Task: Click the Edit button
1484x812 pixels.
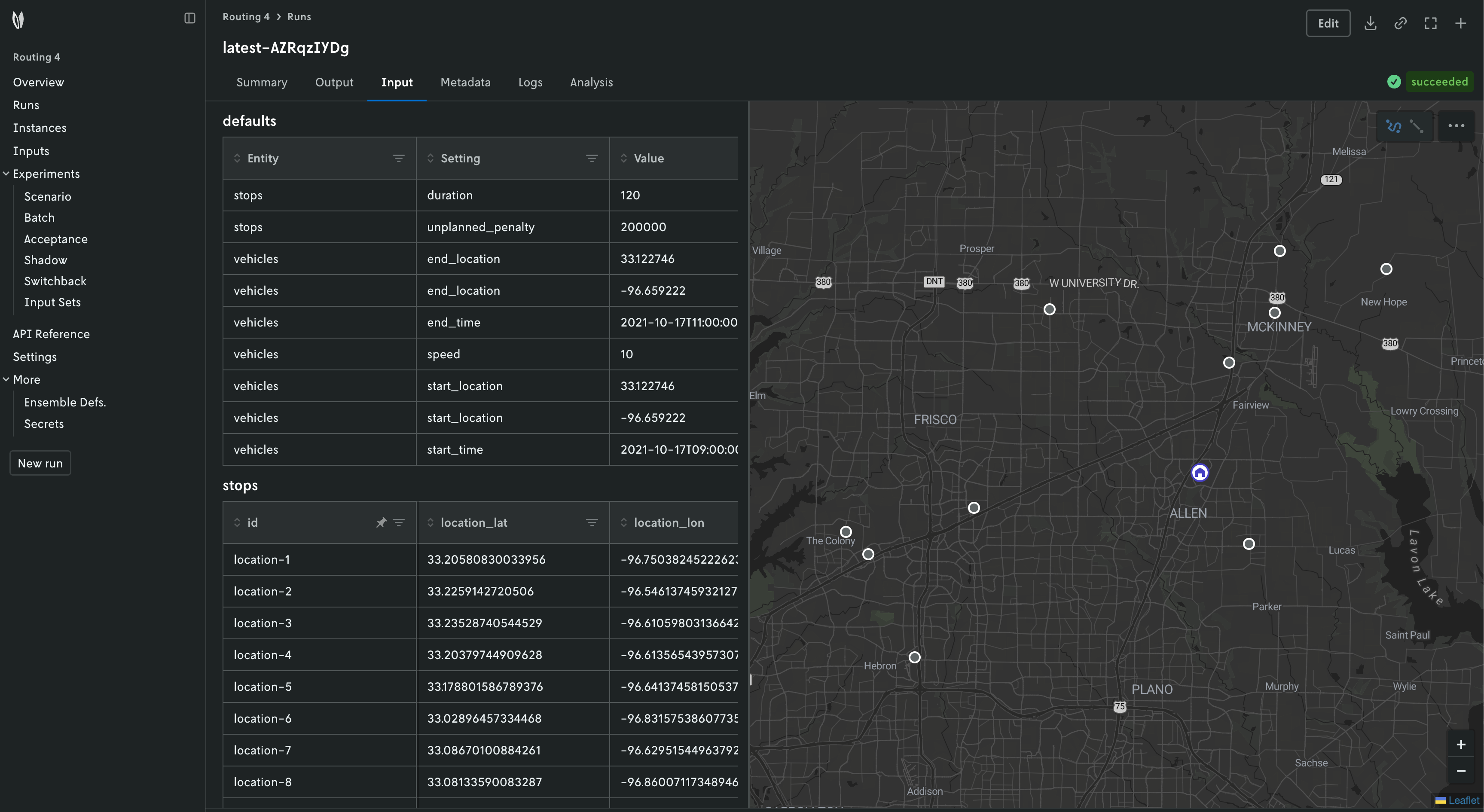Action: [x=1328, y=23]
